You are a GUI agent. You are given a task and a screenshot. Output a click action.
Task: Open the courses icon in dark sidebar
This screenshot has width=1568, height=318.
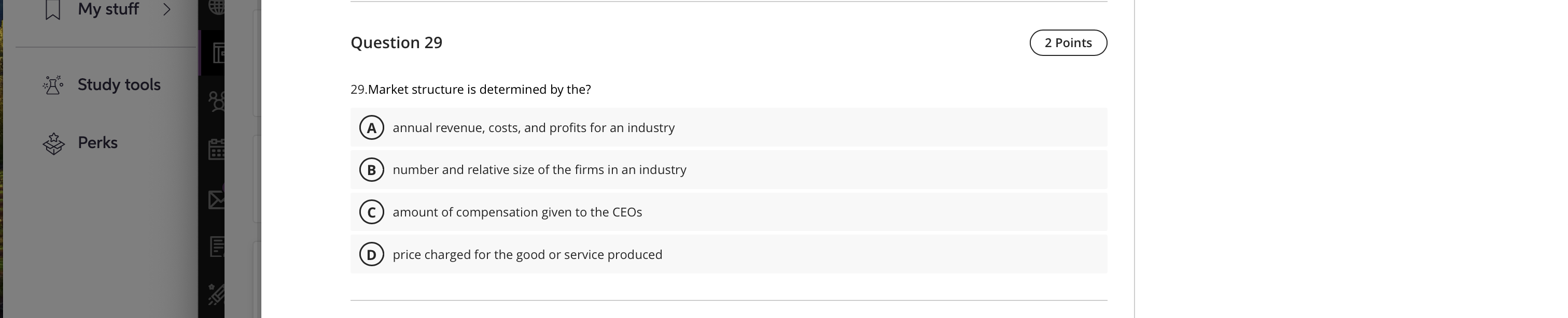coord(217,53)
